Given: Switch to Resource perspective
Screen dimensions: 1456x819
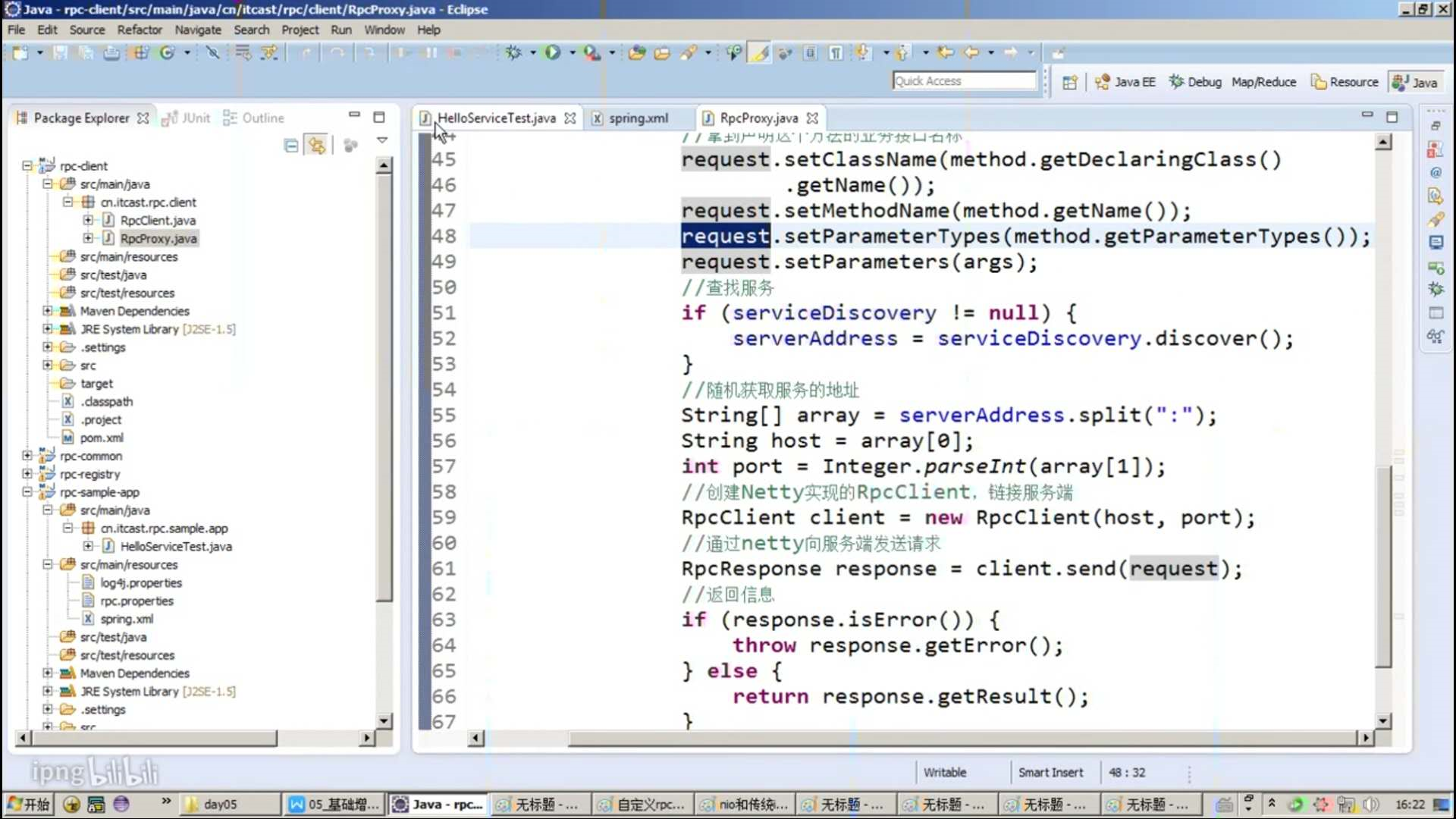Looking at the screenshot, I should [x=1345, y=83].
